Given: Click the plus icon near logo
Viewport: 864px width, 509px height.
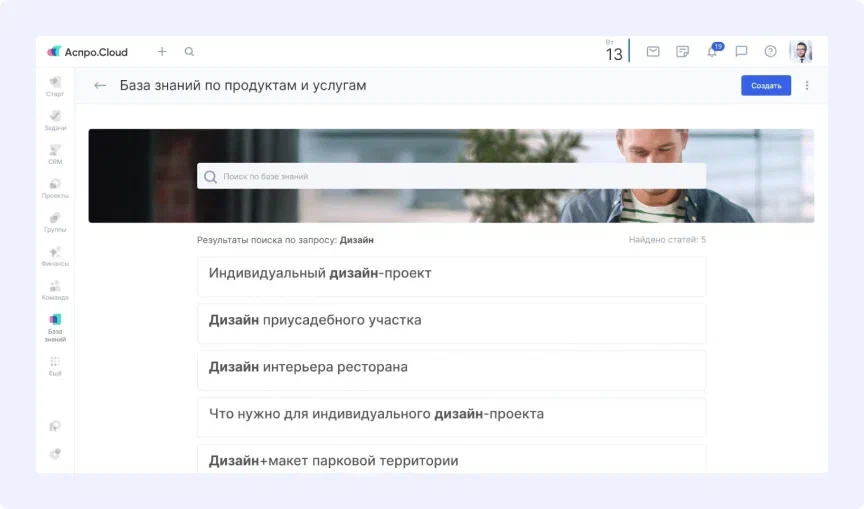Looking at the screenshot, I should [162, 52].
